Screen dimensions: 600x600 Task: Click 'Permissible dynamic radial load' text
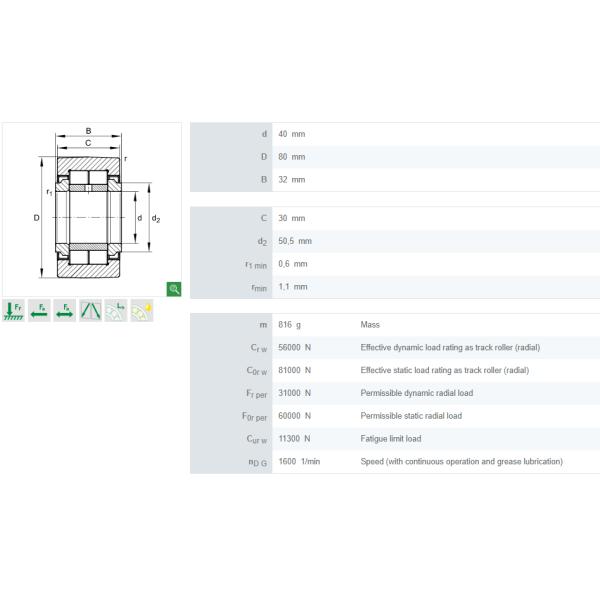click(416, 393)
